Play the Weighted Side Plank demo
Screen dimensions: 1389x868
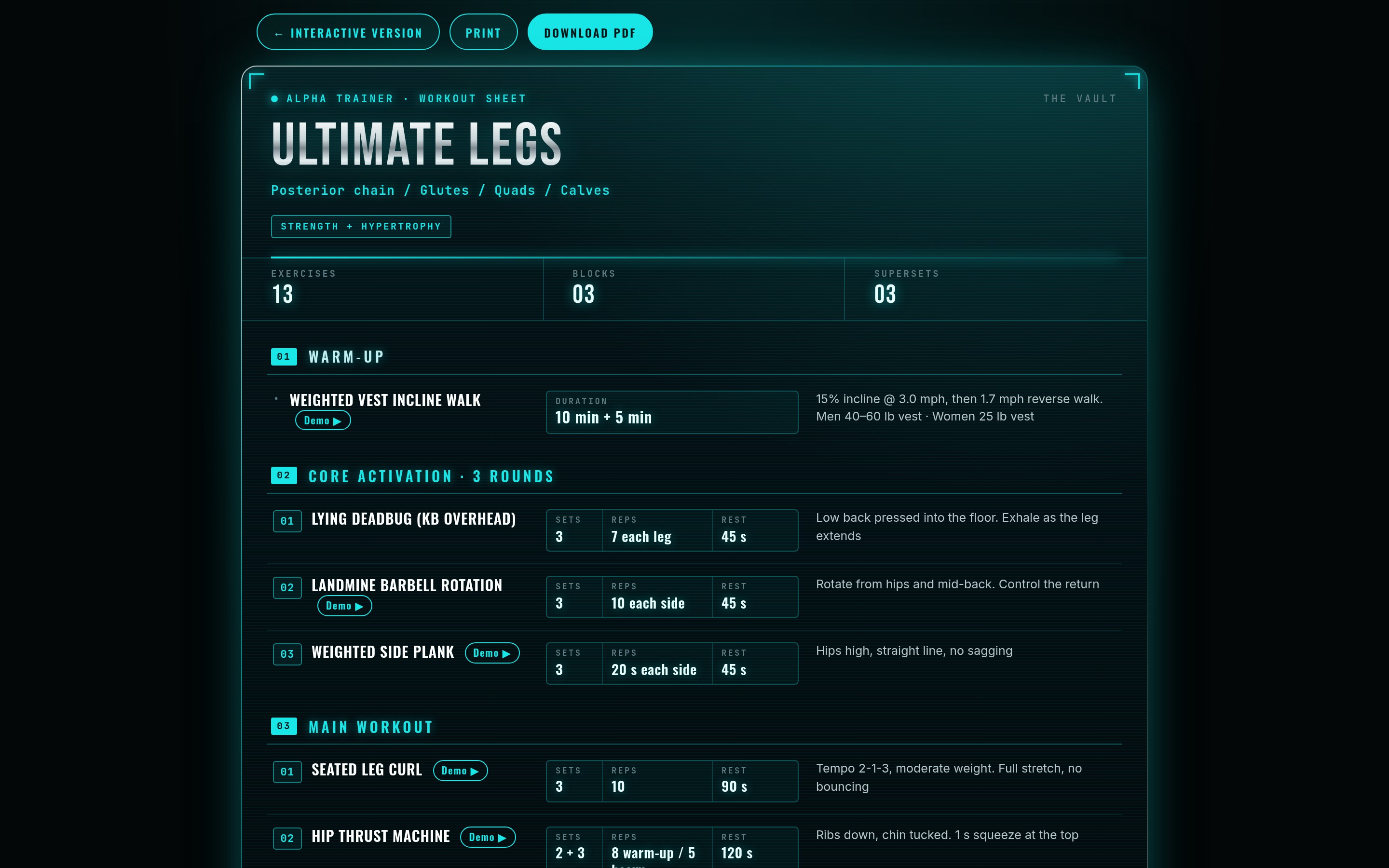coord(492,653)
